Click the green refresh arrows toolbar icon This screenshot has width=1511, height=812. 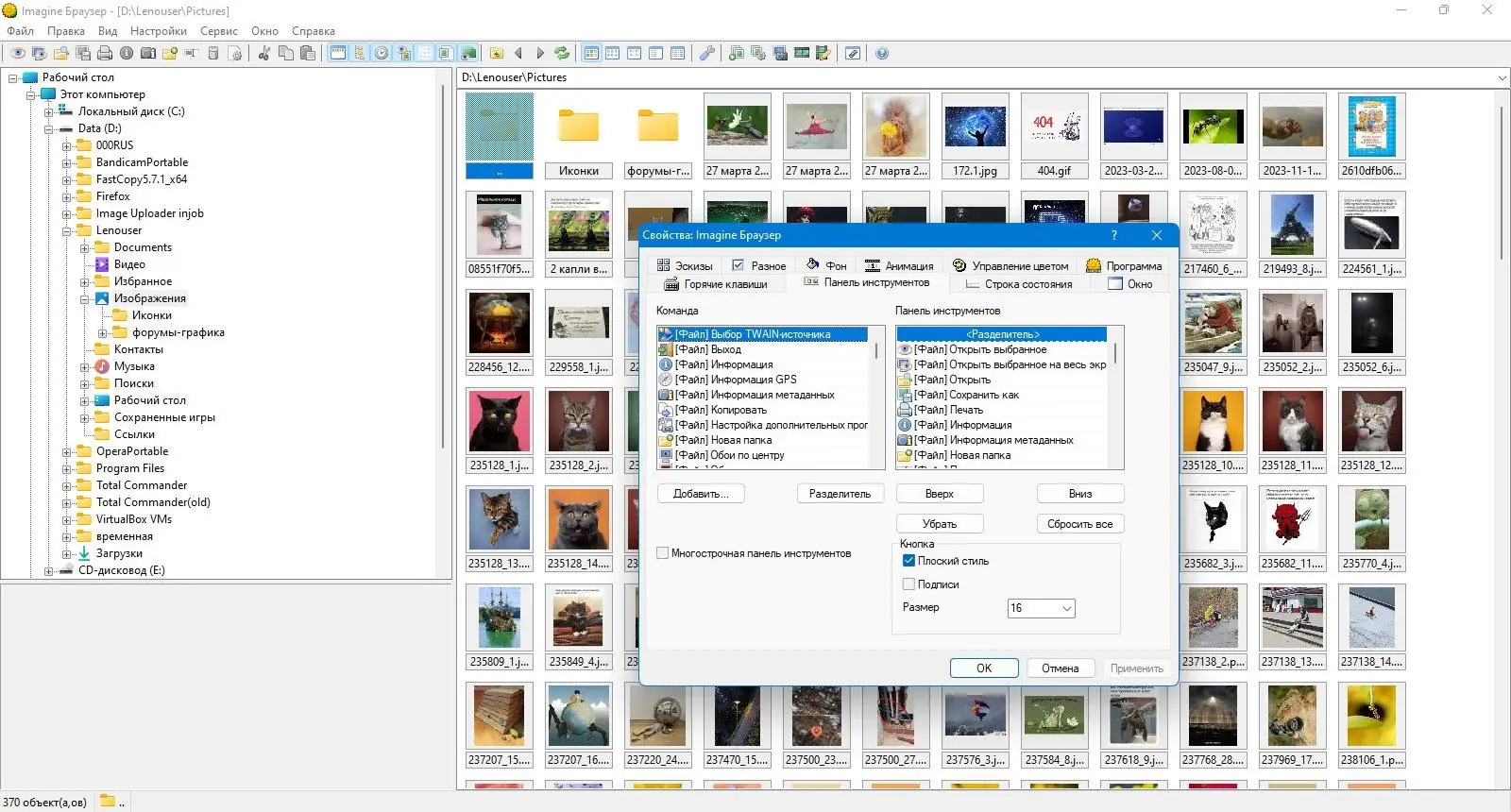tap(562, 54)
